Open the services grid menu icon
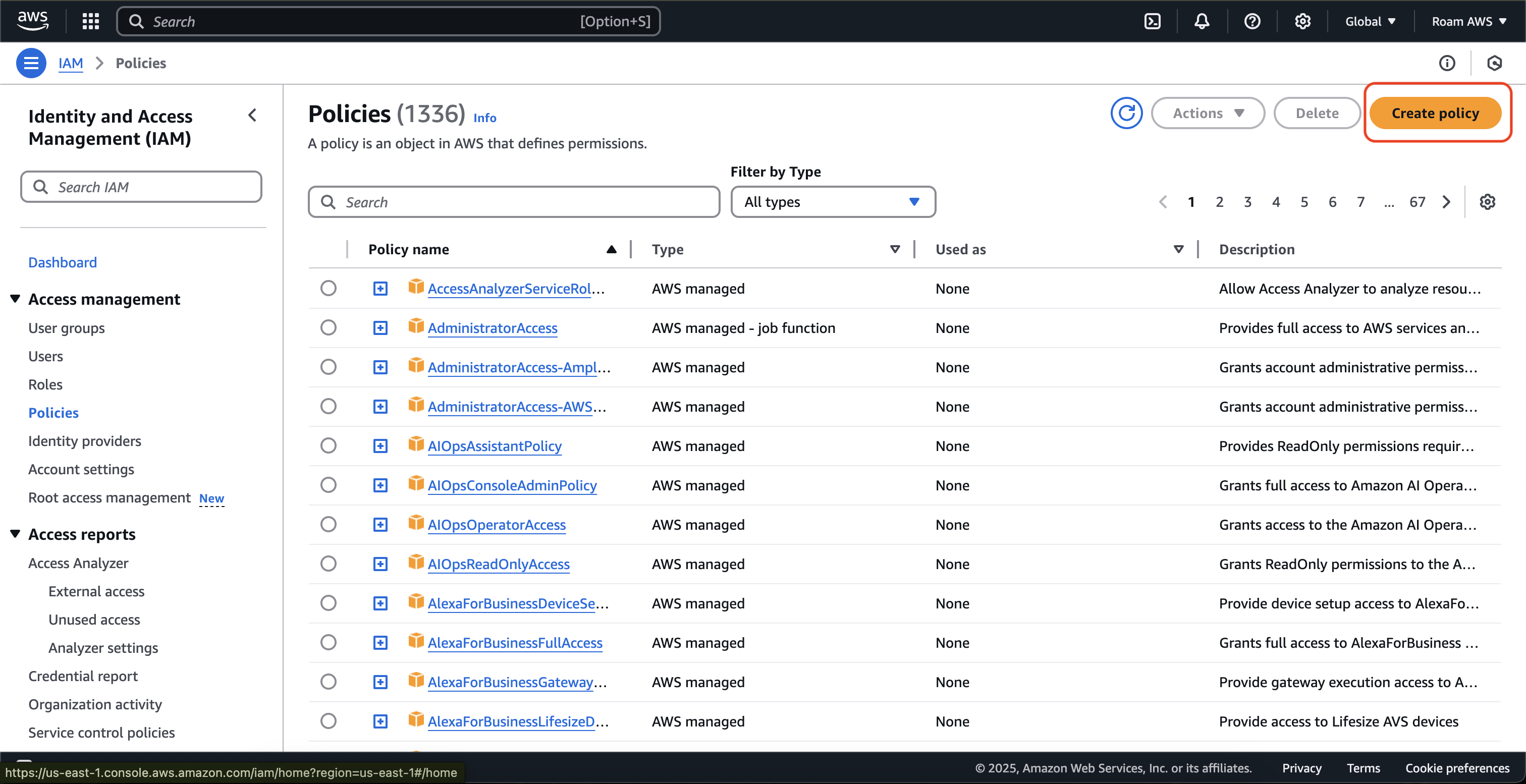The width and height of the screenshot is (1526, 784). pyautogui.click(x=91, y=21)
